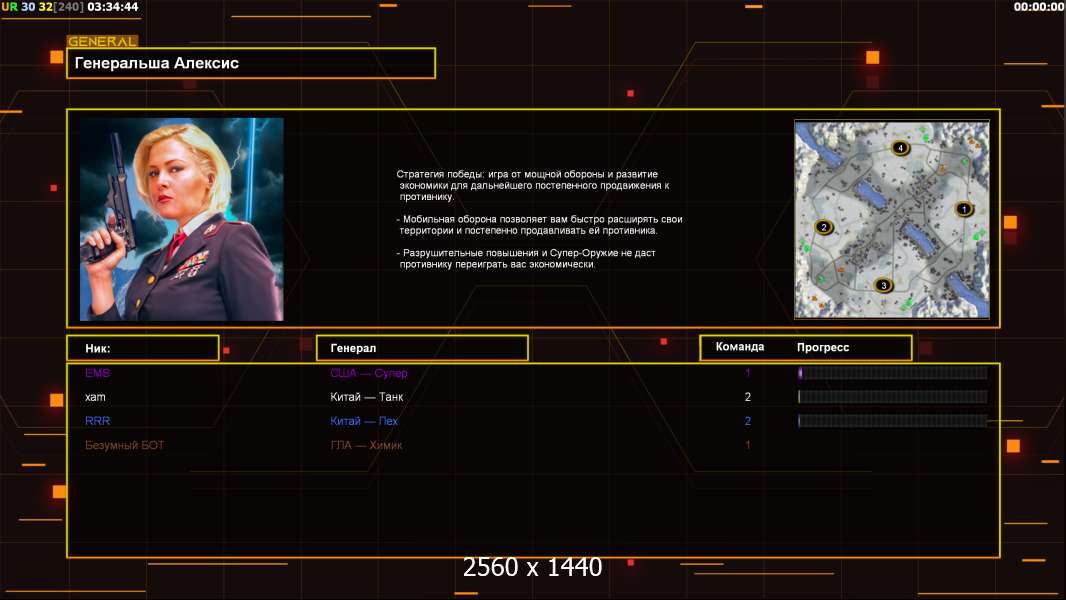This screenshot has height=600, width=1066.
Task: Select player EMS nickname
Action: [x=97, y=373]
